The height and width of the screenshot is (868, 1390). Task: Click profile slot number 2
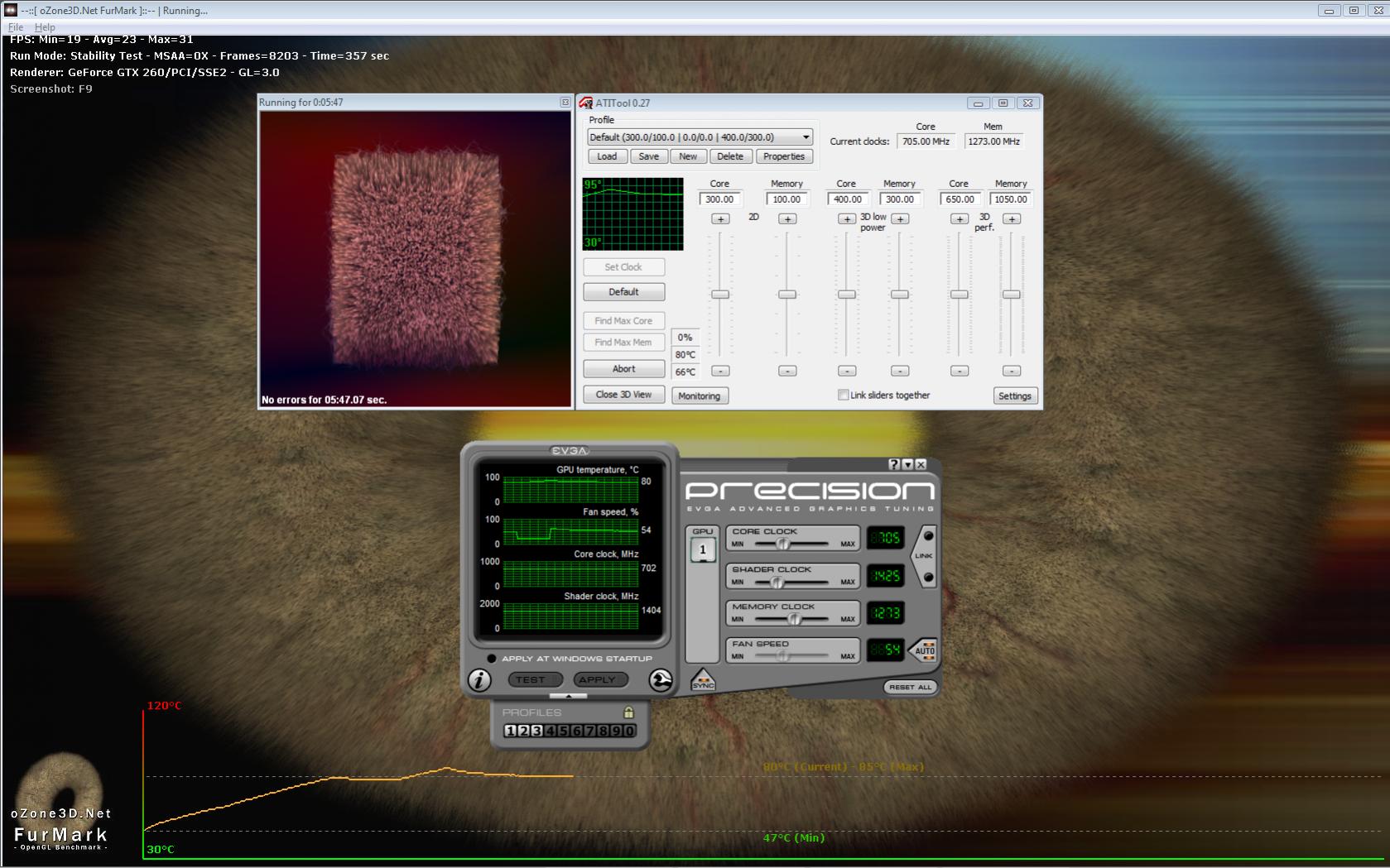523,731
